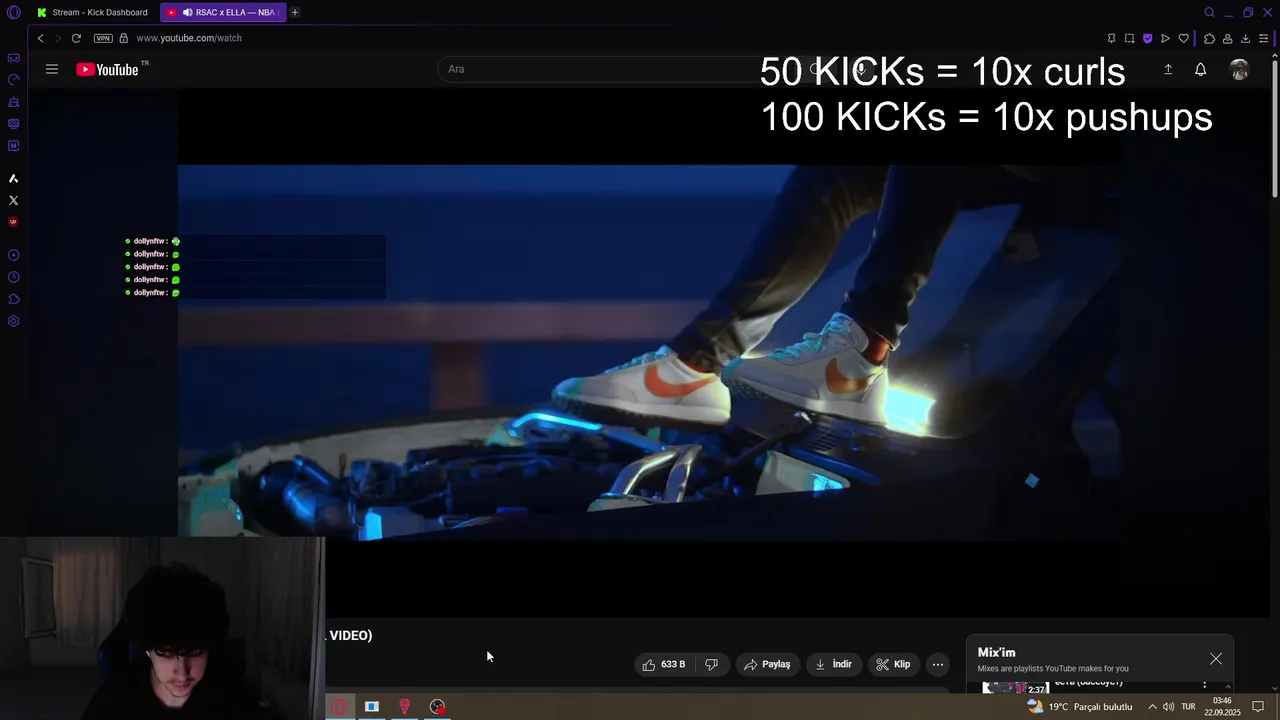Reload the current page

coord(76,38)
